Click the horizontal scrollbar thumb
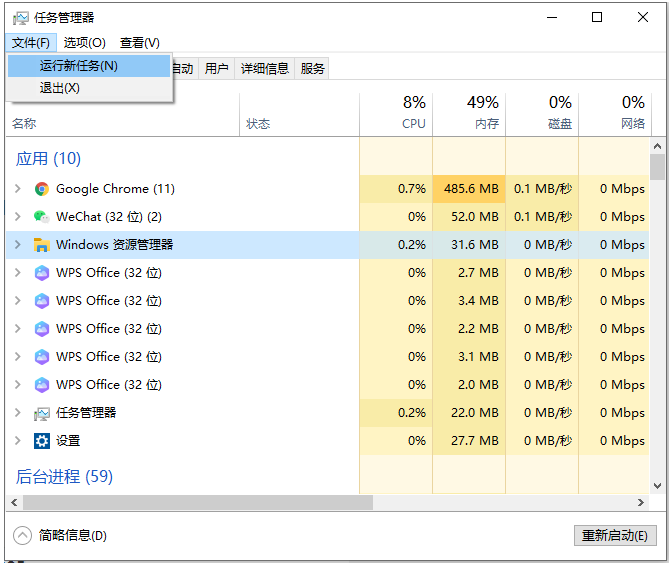This screenshot has width=669, height=564. [x=192, y=502]
